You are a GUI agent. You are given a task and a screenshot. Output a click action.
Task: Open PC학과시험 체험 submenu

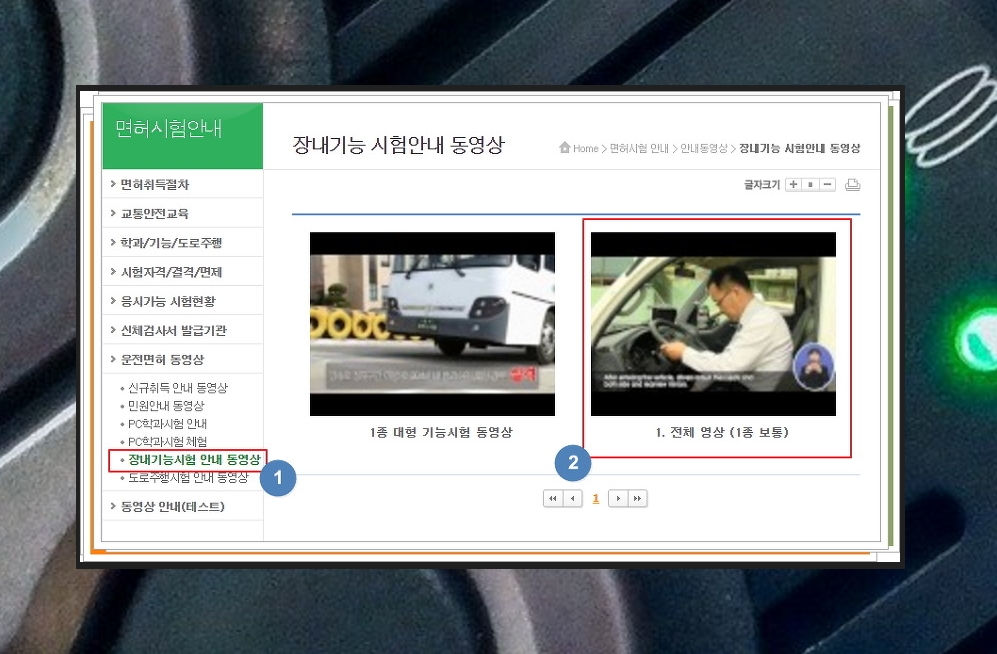[x=167, y=441]
